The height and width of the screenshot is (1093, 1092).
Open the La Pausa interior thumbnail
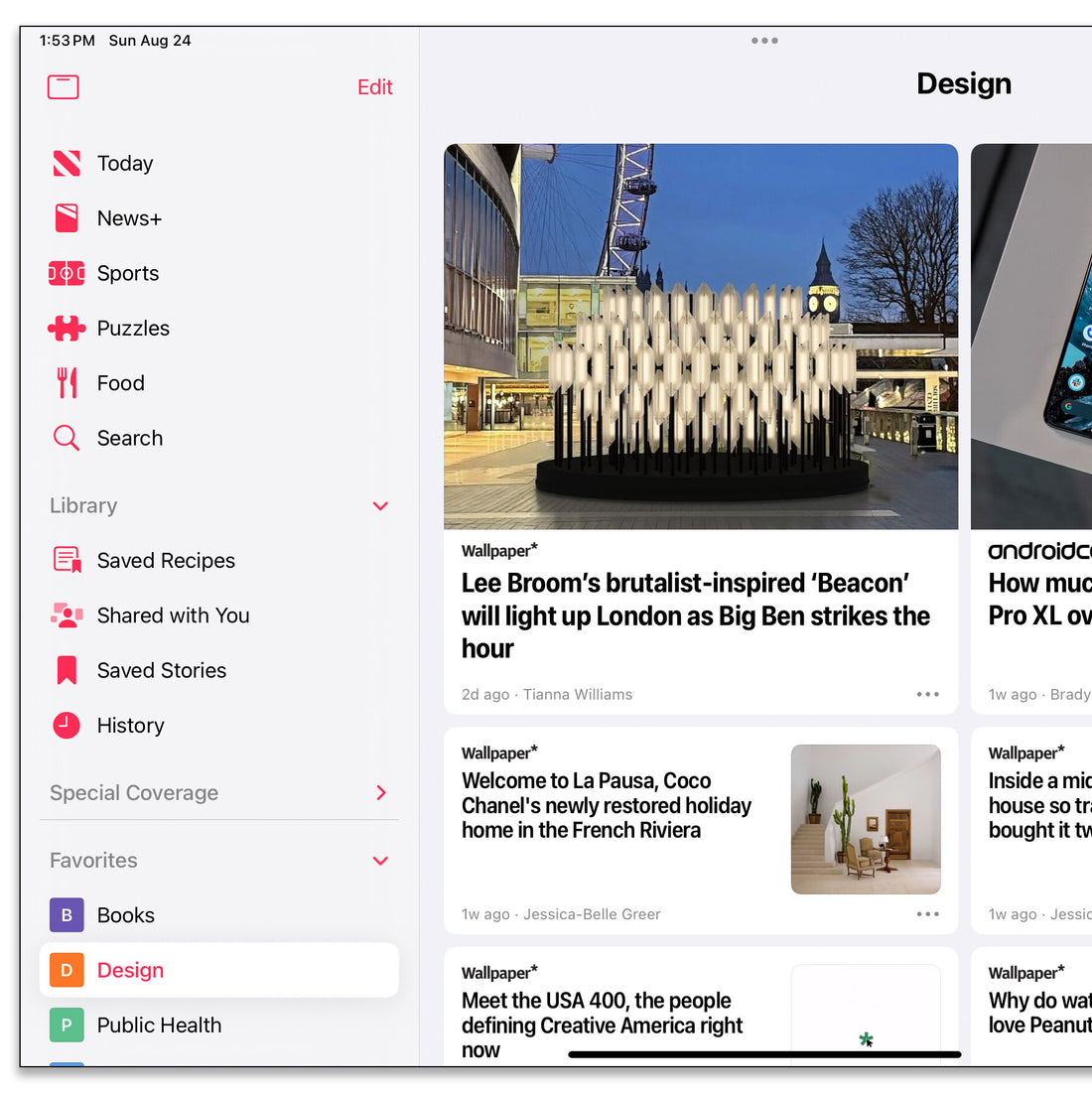(866, 819)
